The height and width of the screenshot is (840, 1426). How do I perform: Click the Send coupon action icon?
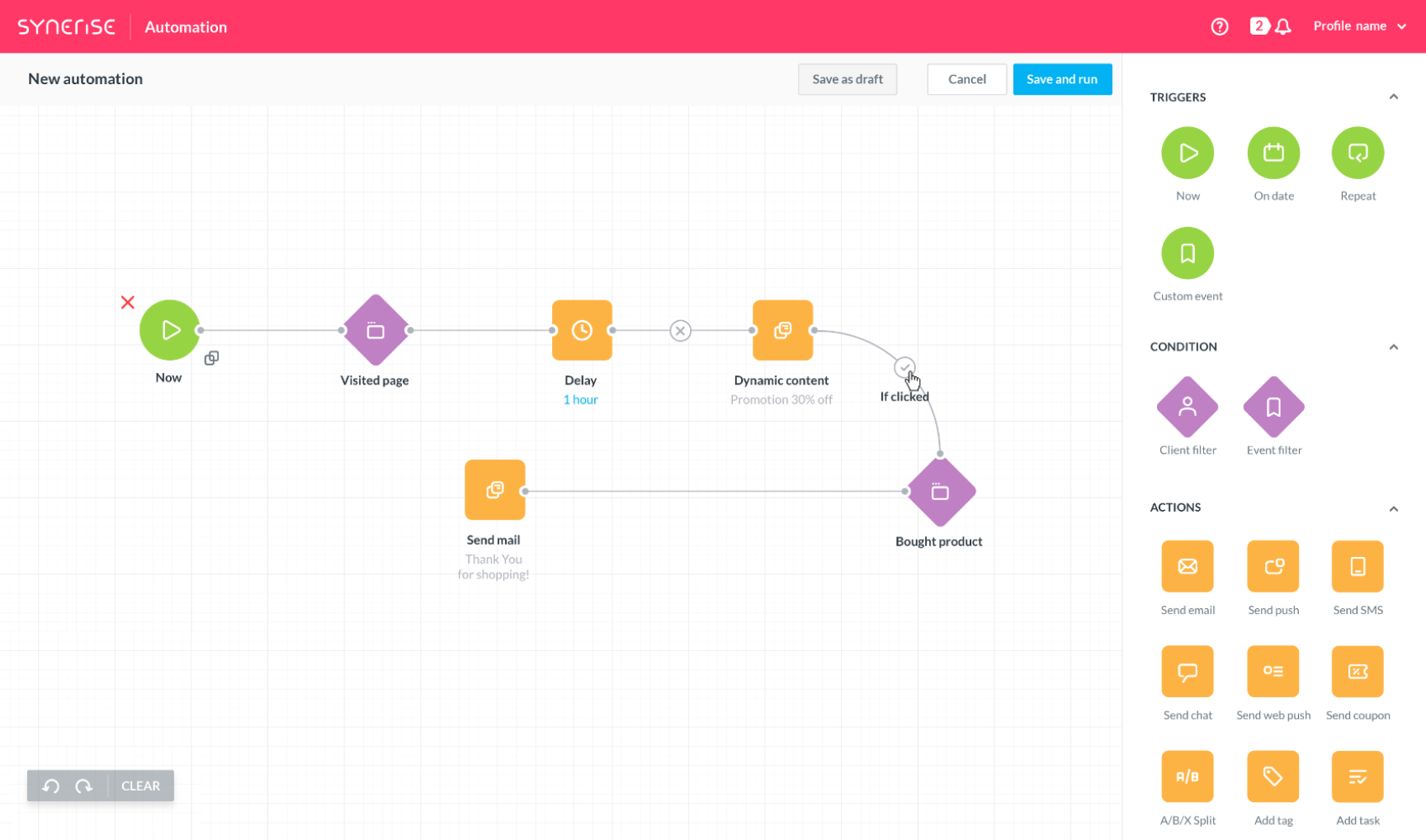pos(1358,672)
